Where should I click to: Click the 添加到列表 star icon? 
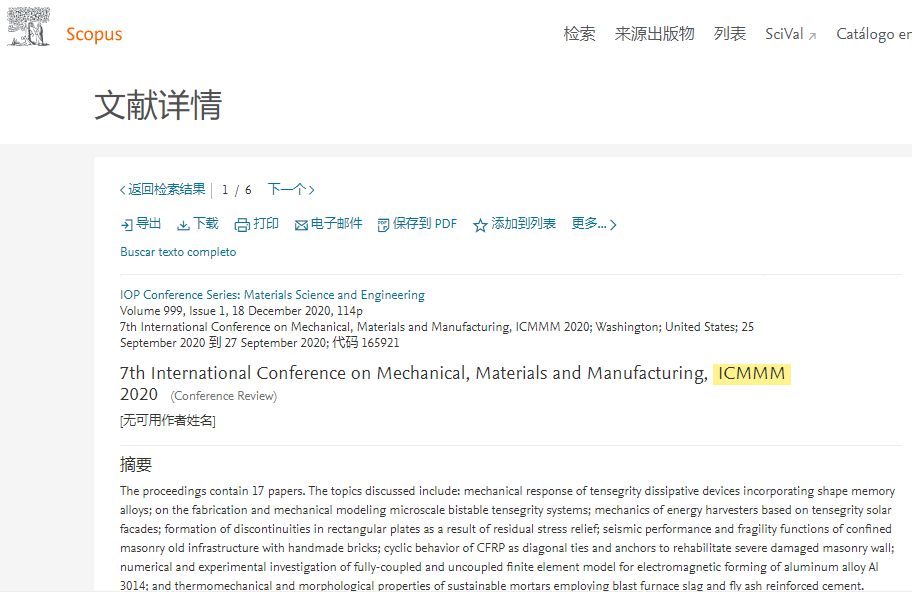point(480,225)
